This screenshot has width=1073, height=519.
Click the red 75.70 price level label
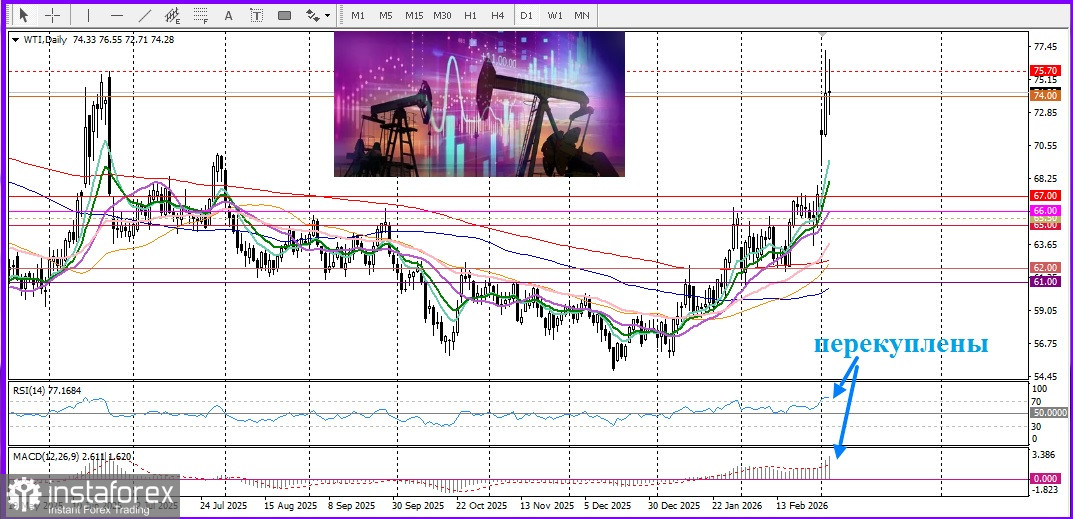tap(1044, 71)
